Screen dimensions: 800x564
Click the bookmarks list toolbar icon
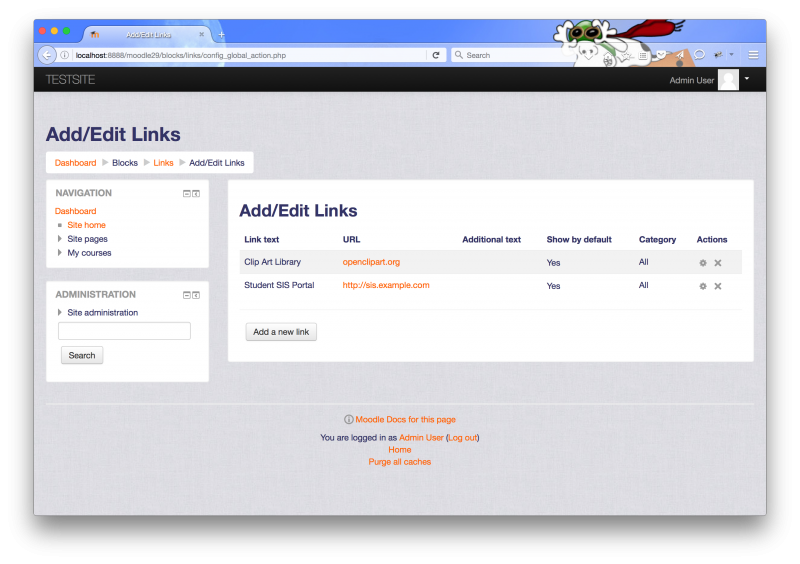point(643,55)
